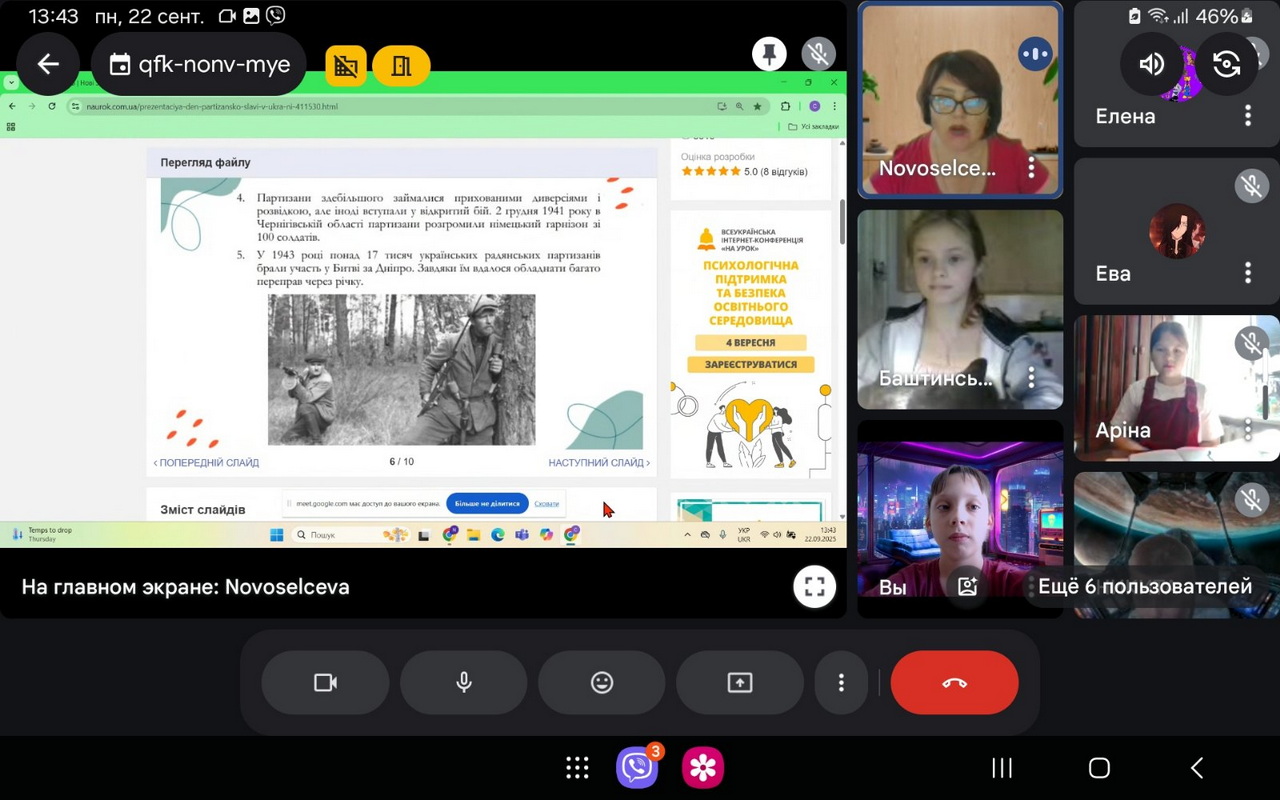Toggle the microphone in the call bar
Image resolution: width=1280 pixels, height=800 pixels.
tap(464, 682)
